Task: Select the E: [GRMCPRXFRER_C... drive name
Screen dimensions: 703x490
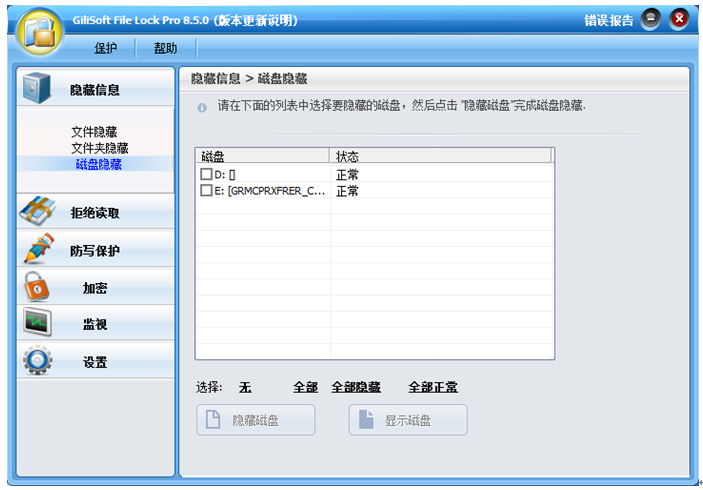Action: click(269, 191)
